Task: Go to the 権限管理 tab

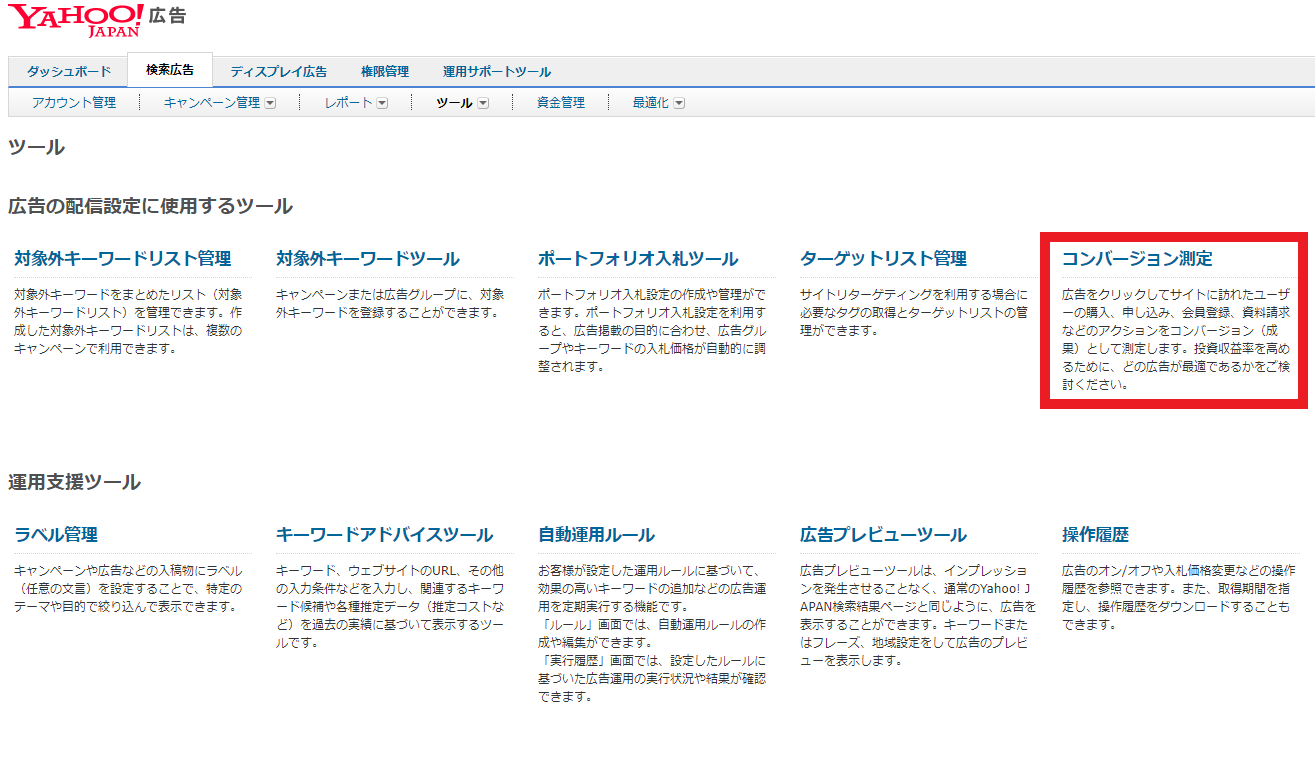Action: coord(385,71)
